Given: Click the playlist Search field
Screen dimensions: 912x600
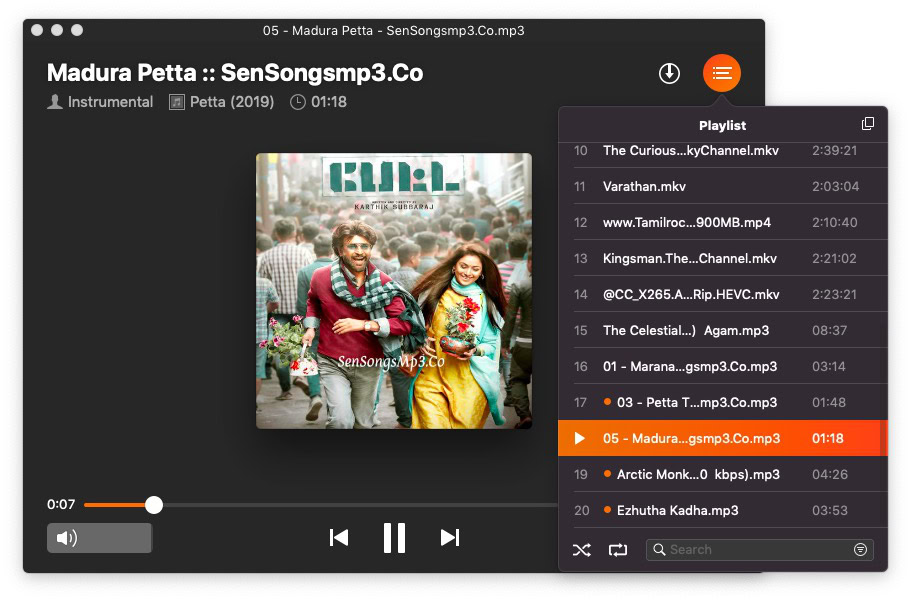Looking at the screenshot, I should [760, 549].
